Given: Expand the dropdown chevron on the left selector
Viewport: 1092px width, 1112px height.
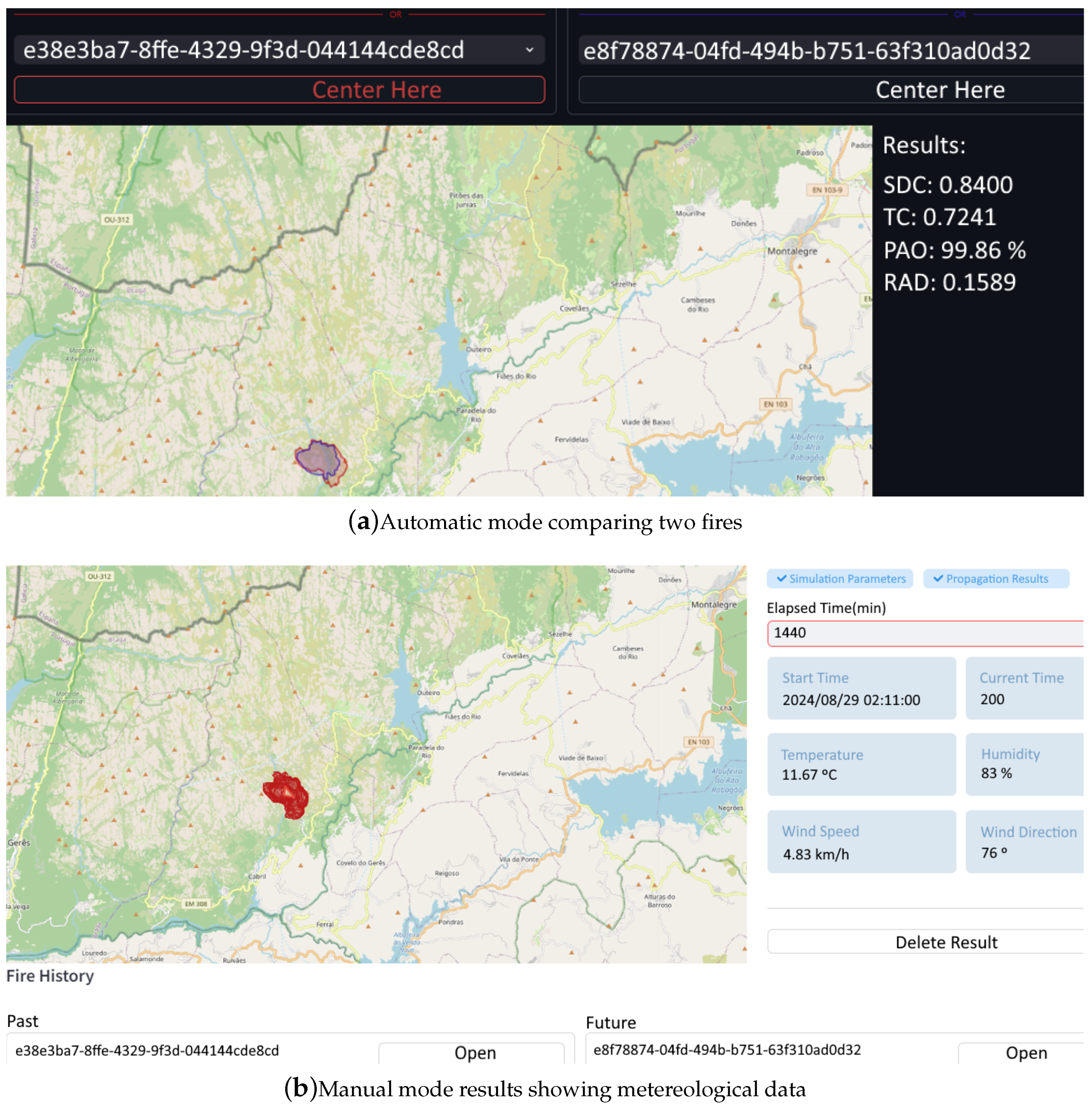Looking at the screenshot, I should (x=529, y=50).
